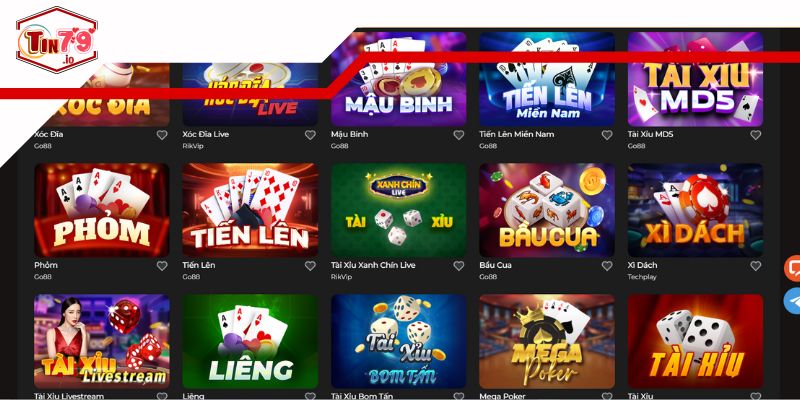Toggle favorite heart next to Mậu Binh
800x400 pixels.
[x=459, y=135]
